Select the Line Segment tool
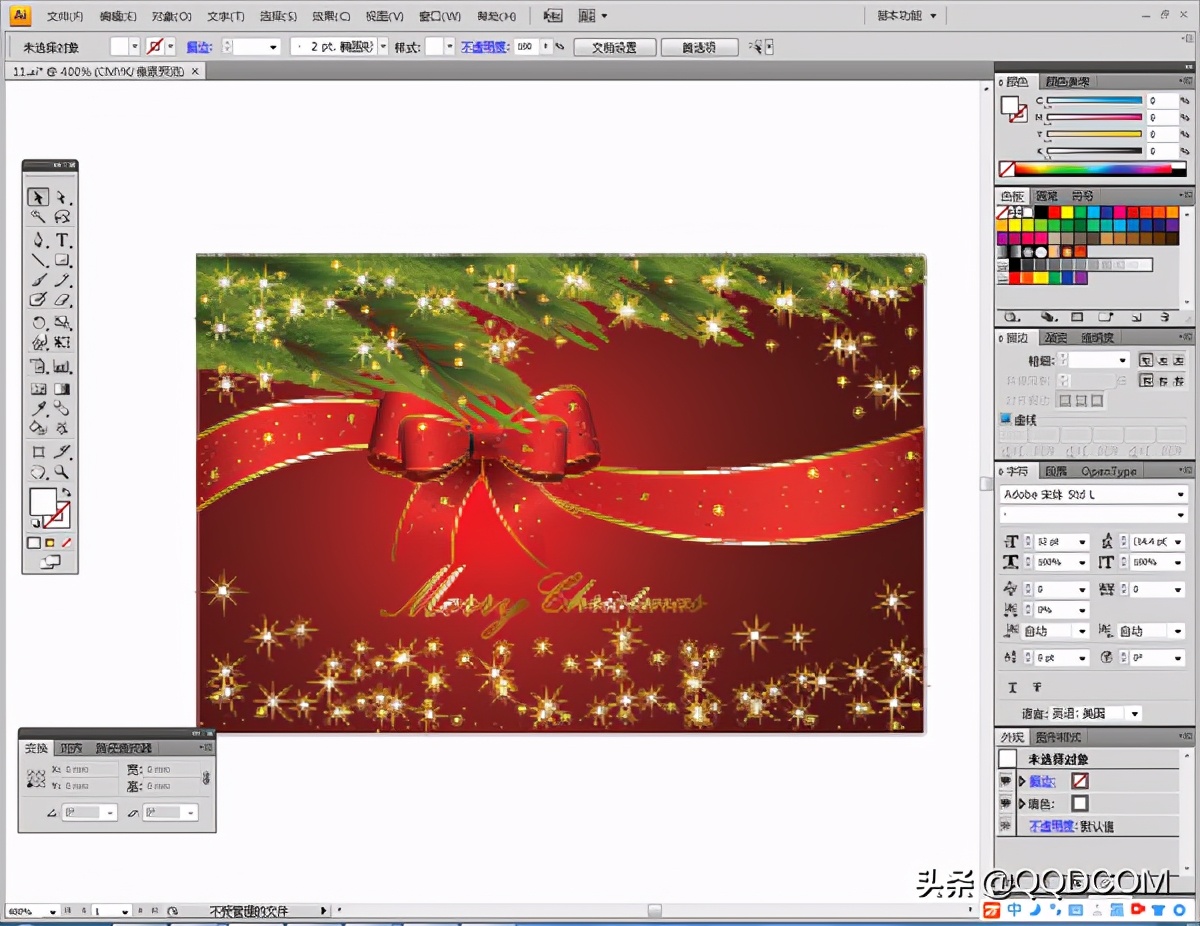This screenshot has width=1200, height=926. click(38, 260)
